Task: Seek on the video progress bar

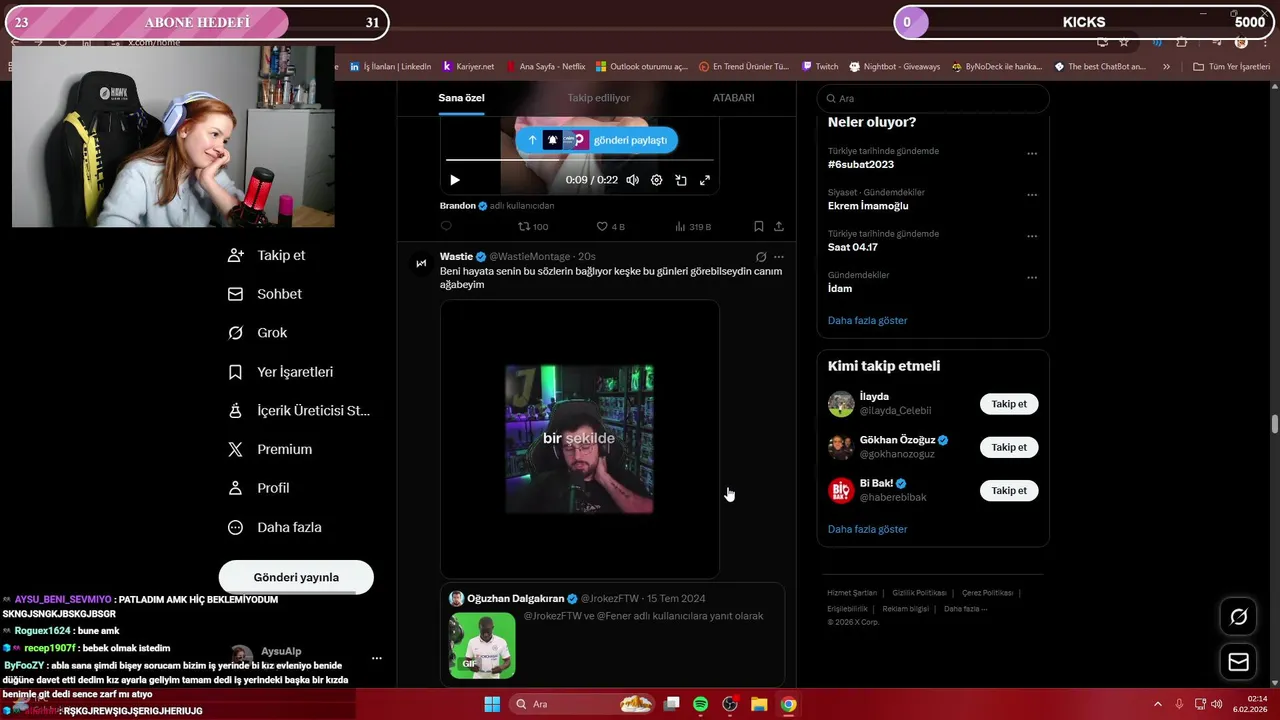Action: (x=580, y=160)
